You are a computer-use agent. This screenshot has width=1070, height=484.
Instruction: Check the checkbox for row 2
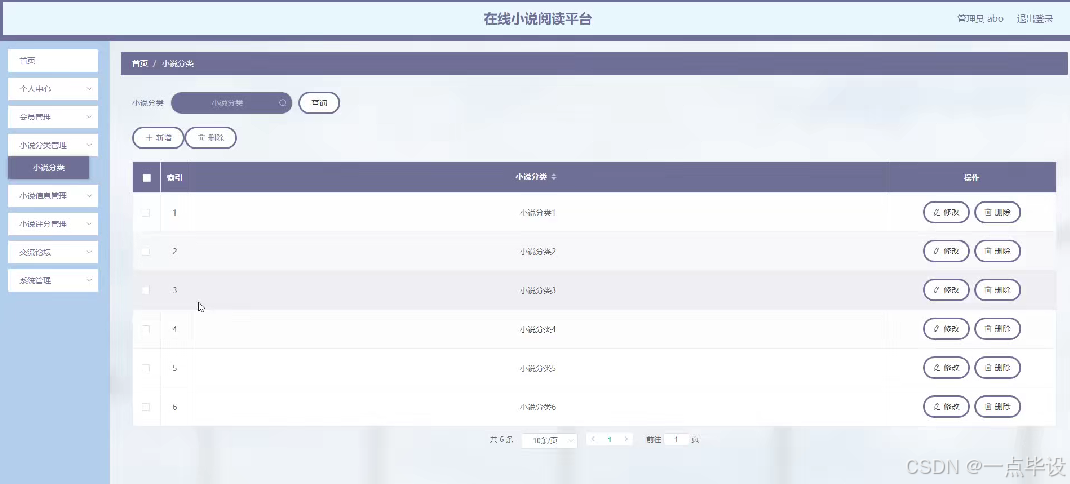[x=146, y=251]
